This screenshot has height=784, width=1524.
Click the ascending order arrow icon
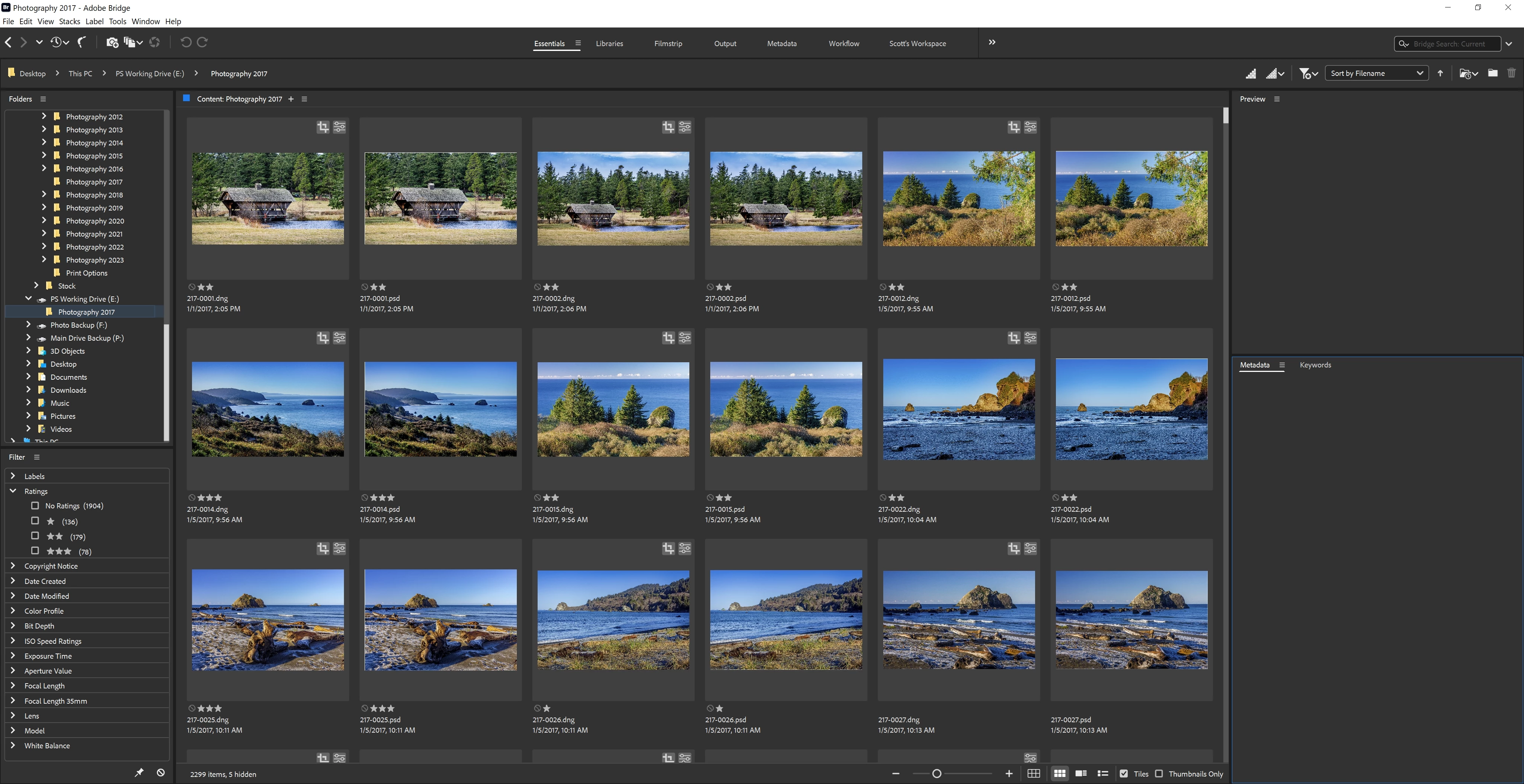pos(1440,73)
